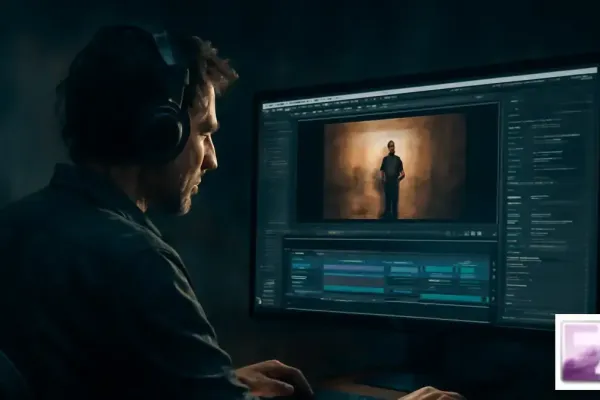
Task: Select the purple clip on the top timeline track
Action: [x=354, y=268]
